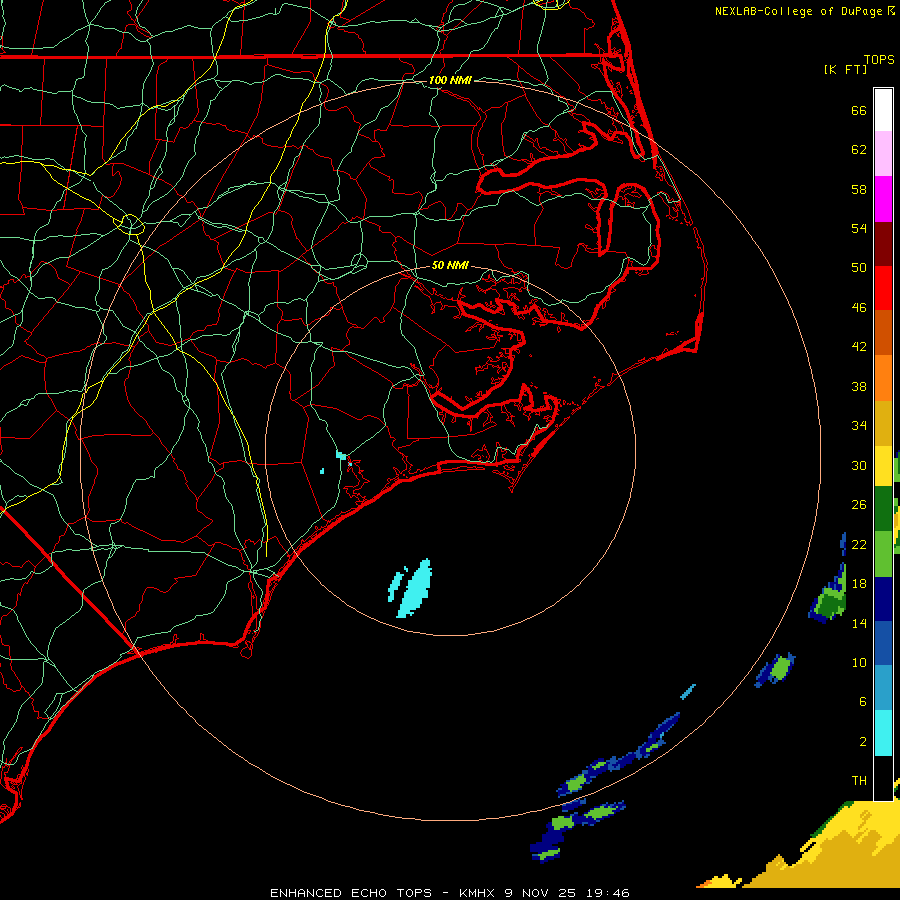Click the 'TH' legend label
Viewport: 900px width, 900px height.
[x=859, y=781]
